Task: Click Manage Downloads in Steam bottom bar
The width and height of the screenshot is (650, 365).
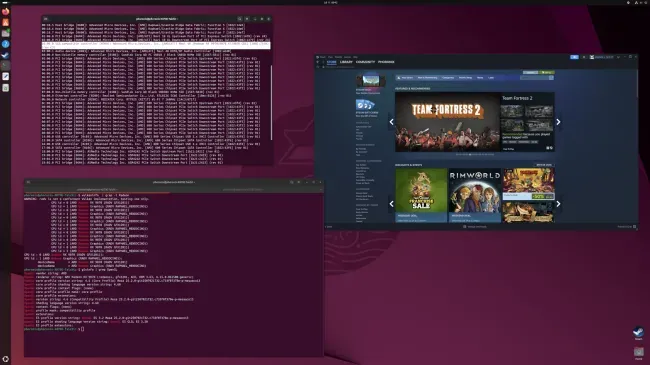Action: (475, 227)
